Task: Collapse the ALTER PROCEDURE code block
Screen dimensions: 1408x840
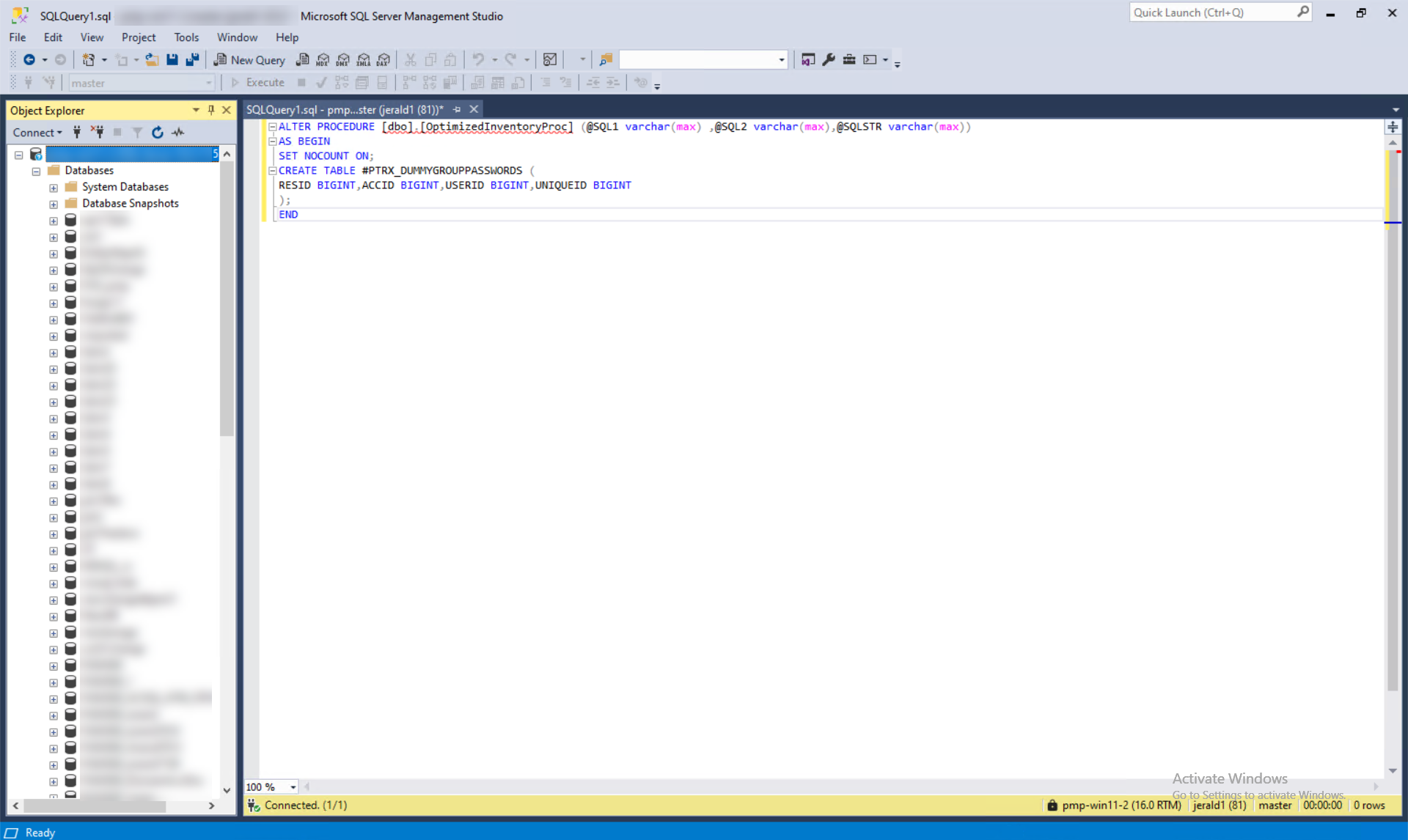Action: point(272,127)
